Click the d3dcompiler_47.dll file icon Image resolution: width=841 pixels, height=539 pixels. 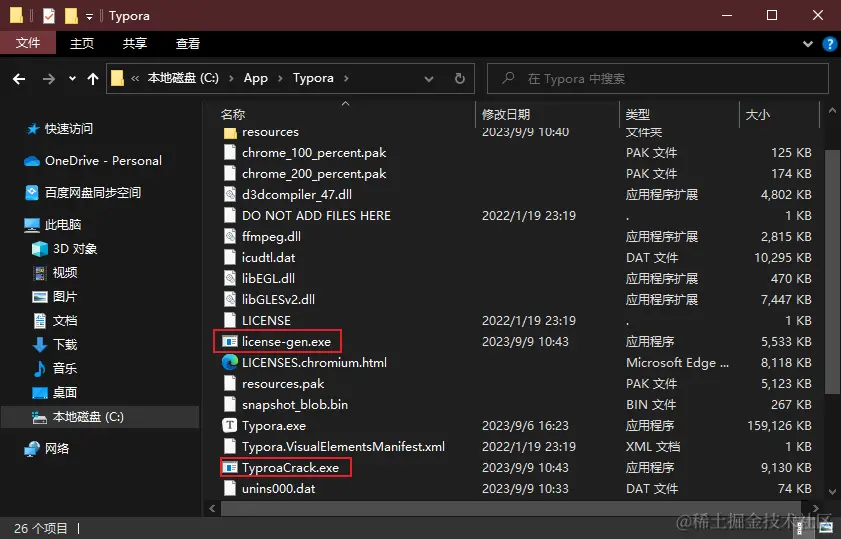(x=230, y=195)
